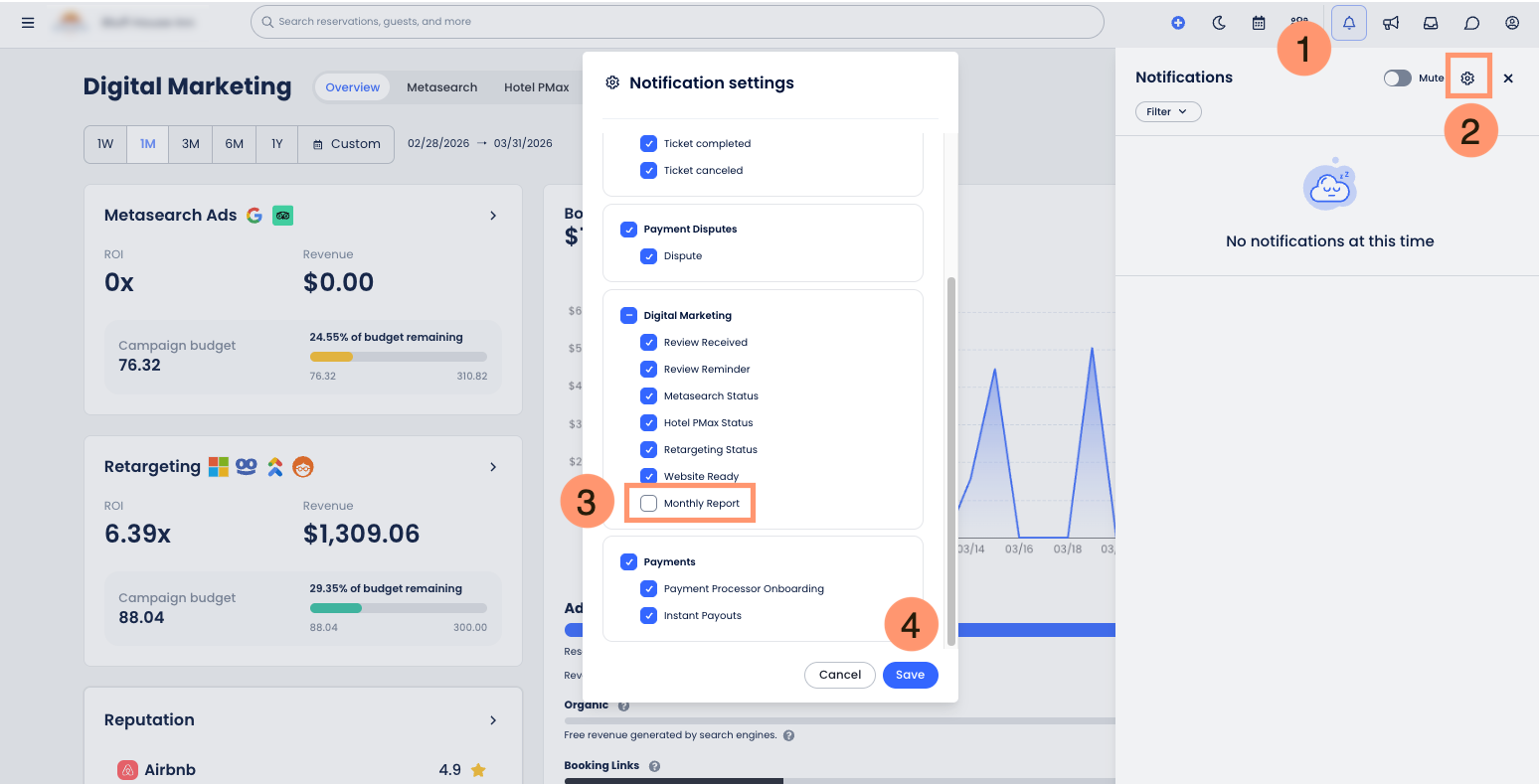Select the 3M date range tab
Screen dimensions: 1539x784
click(x=190, y=144)
